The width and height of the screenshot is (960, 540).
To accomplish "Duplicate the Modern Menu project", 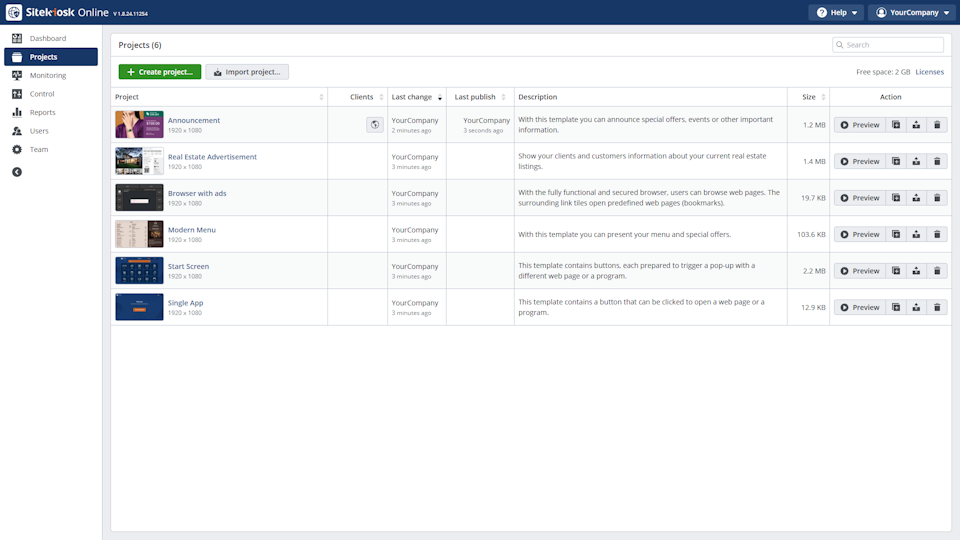I will [896, 234].
